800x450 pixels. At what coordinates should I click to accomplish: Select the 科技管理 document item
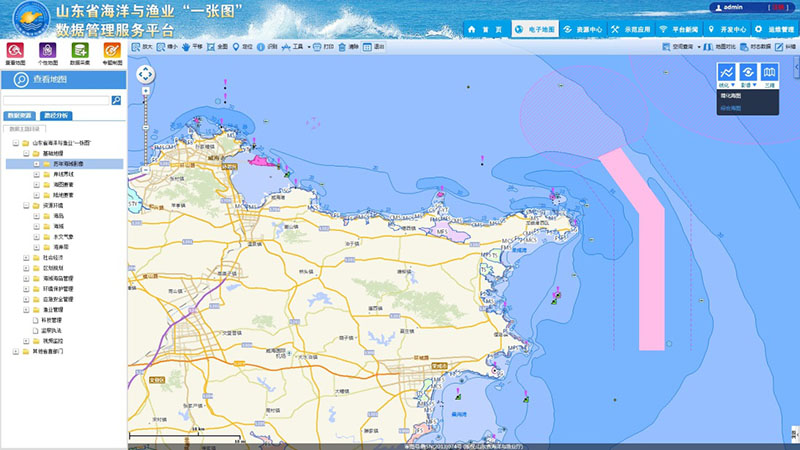(x=47, y=320)
